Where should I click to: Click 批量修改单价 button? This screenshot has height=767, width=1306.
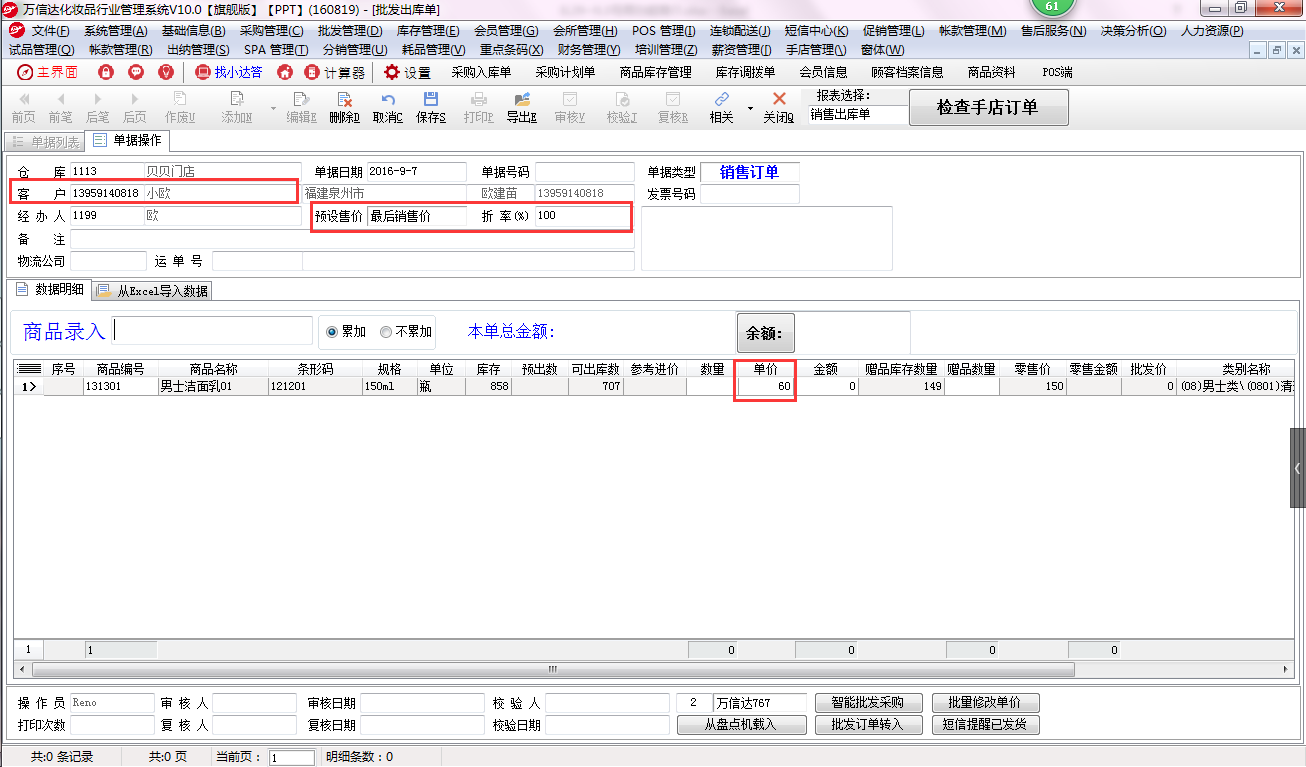pyautogui.click(x=985, y=702)
